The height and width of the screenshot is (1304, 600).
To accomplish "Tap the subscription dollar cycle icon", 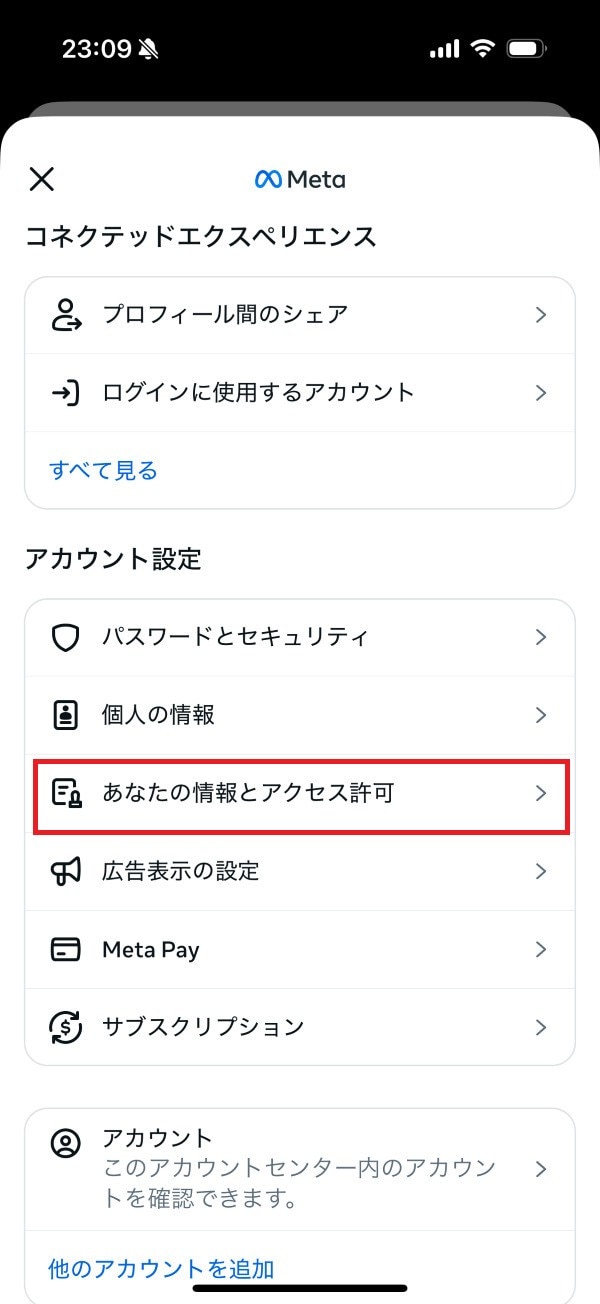I will click(65, 1027).
